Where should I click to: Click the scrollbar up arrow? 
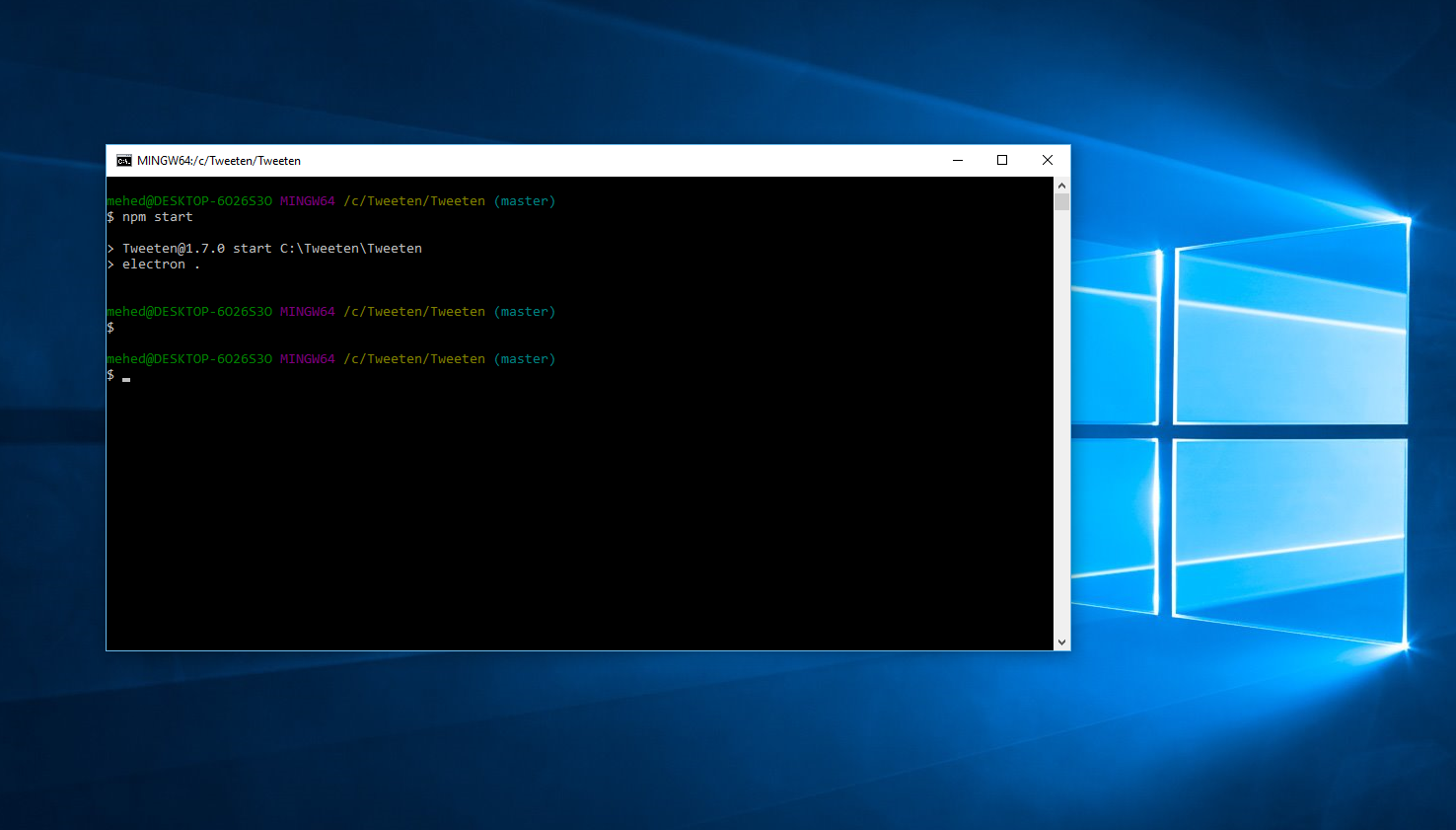tap(1061, 185)
